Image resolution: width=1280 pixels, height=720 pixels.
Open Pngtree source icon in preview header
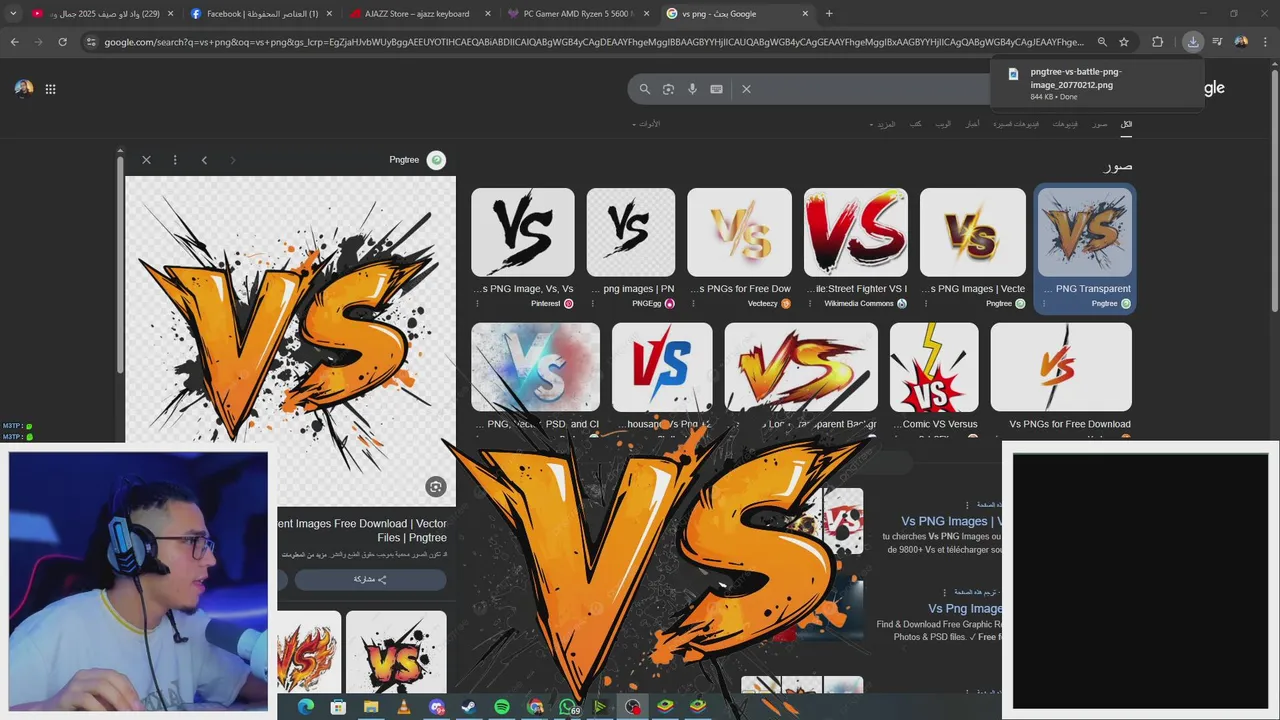pyautogui.click(x=436, y=160)
